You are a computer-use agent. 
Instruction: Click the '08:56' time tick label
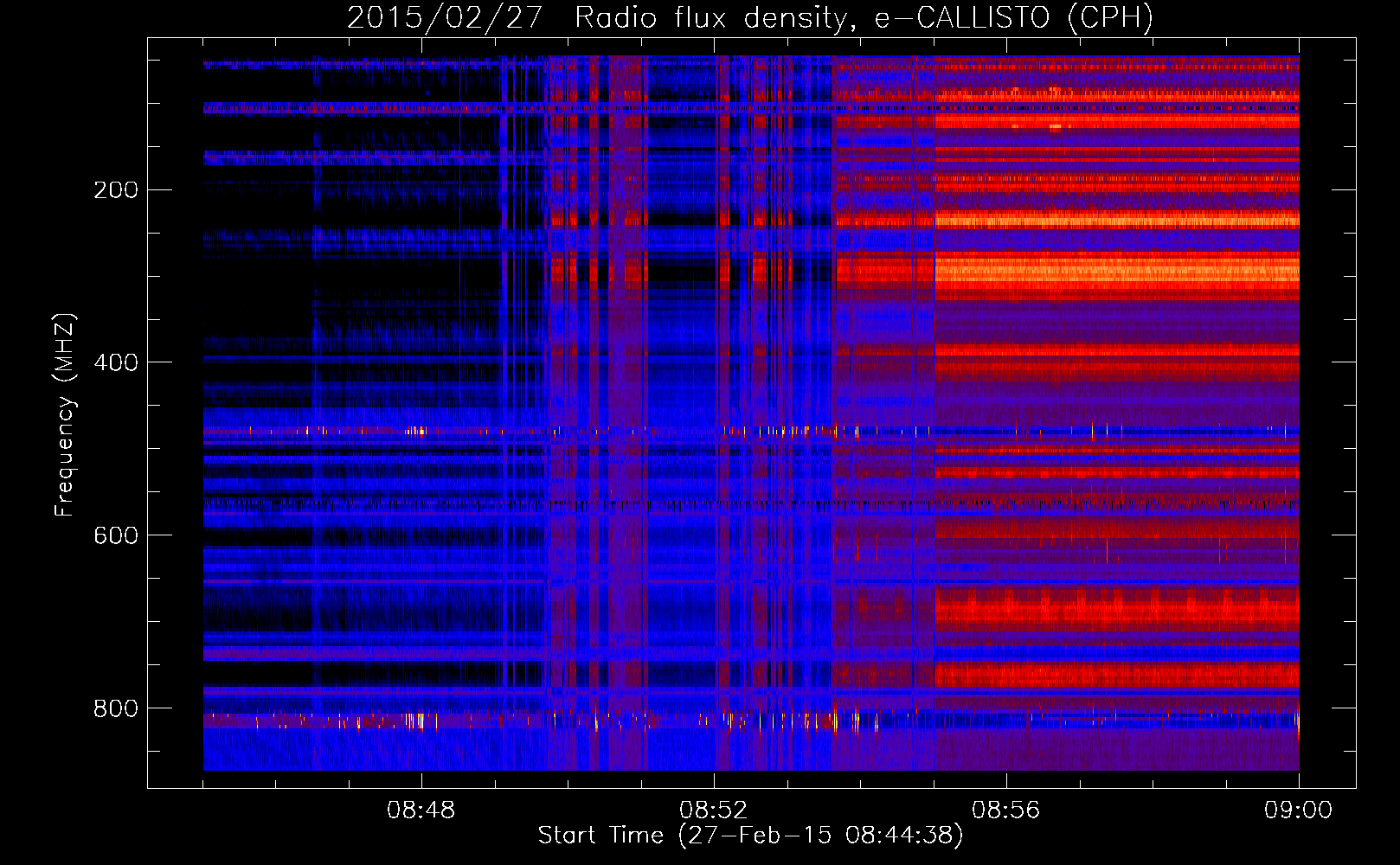1006,811
